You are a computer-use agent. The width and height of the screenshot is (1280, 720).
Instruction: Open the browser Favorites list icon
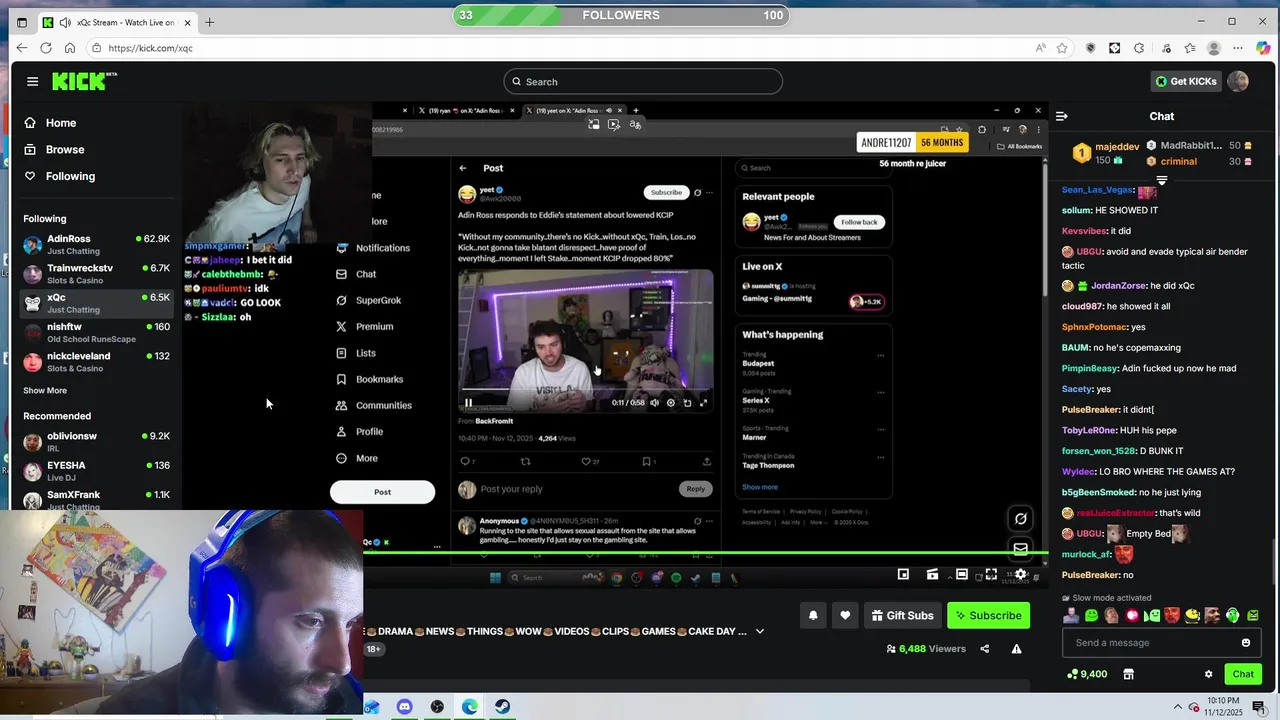1190,48
